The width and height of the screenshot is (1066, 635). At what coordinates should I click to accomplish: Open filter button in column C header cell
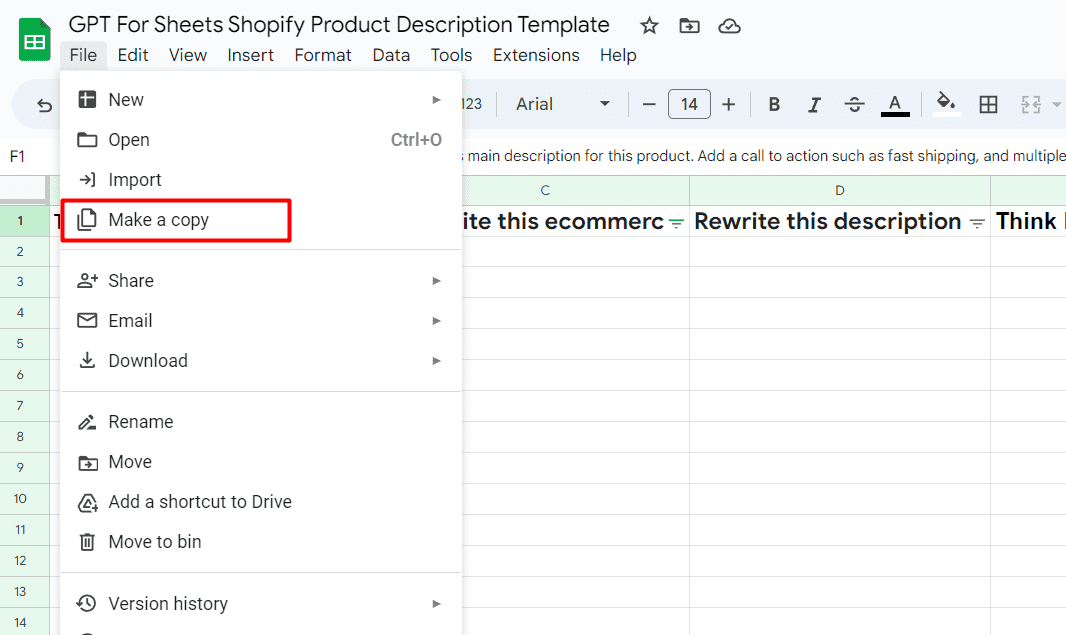coord(676,224)
